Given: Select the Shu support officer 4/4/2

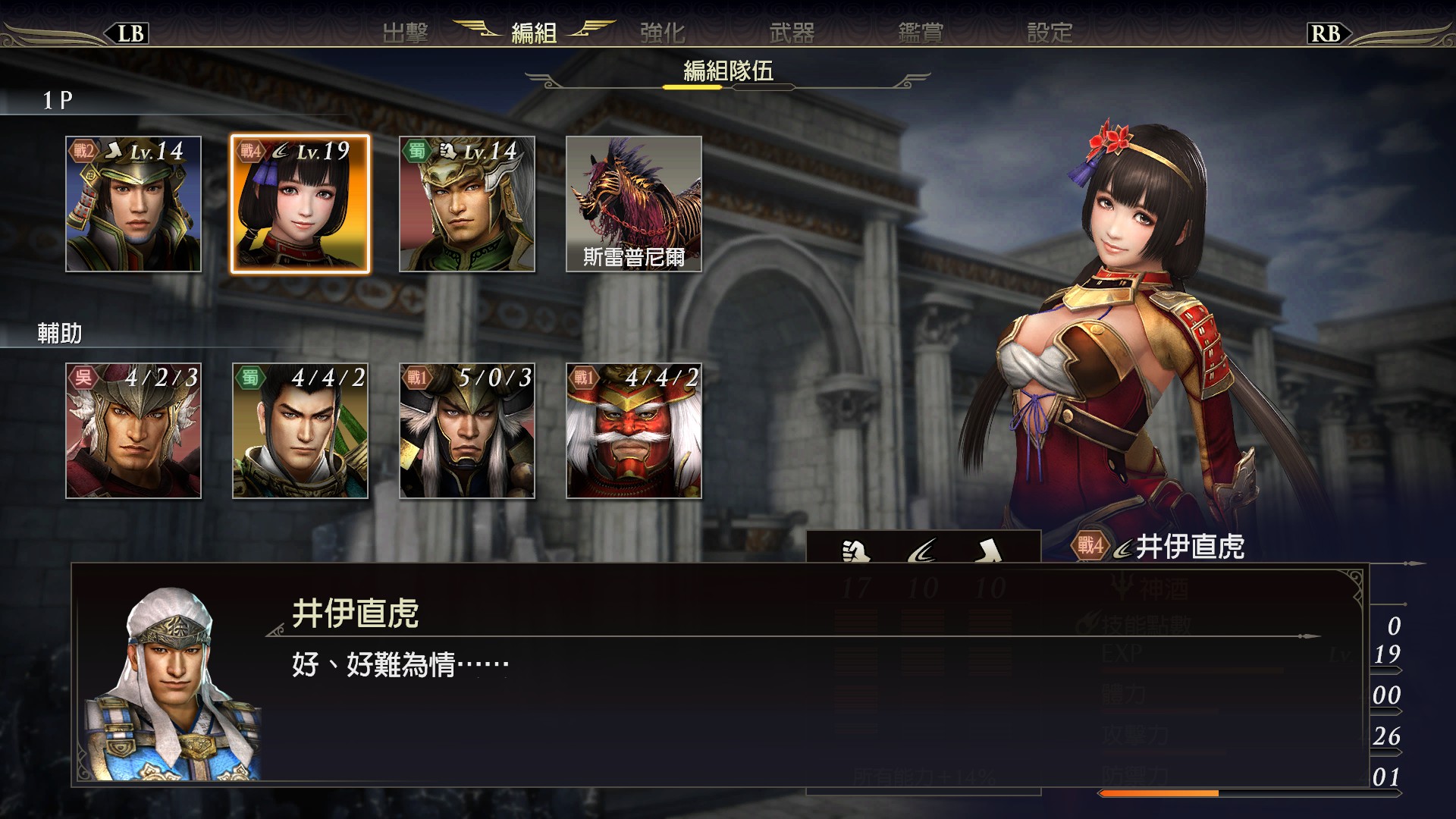Looking at the screenshot, I should 300,431.
